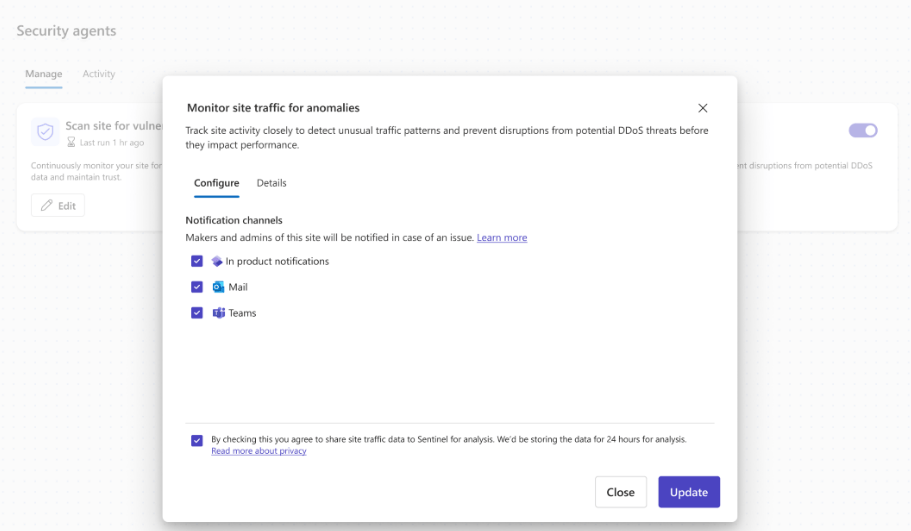The height and width of the screenshot is (531, 911).
Task: Click the Close button
Action: (x=620, y=492)
